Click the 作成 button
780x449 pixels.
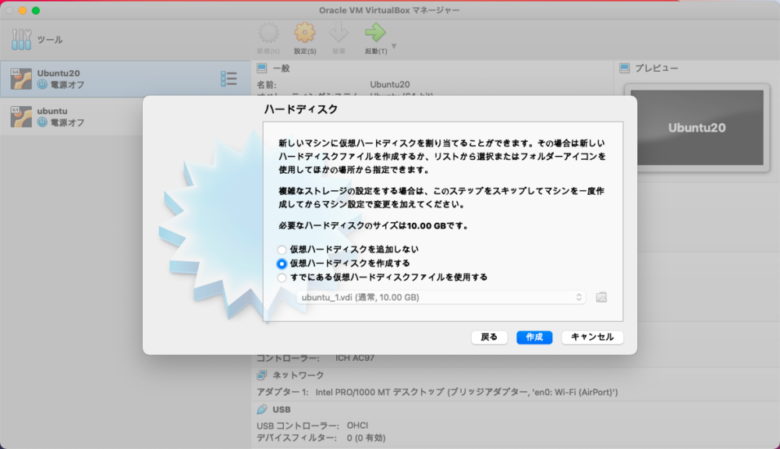[534, 337]
